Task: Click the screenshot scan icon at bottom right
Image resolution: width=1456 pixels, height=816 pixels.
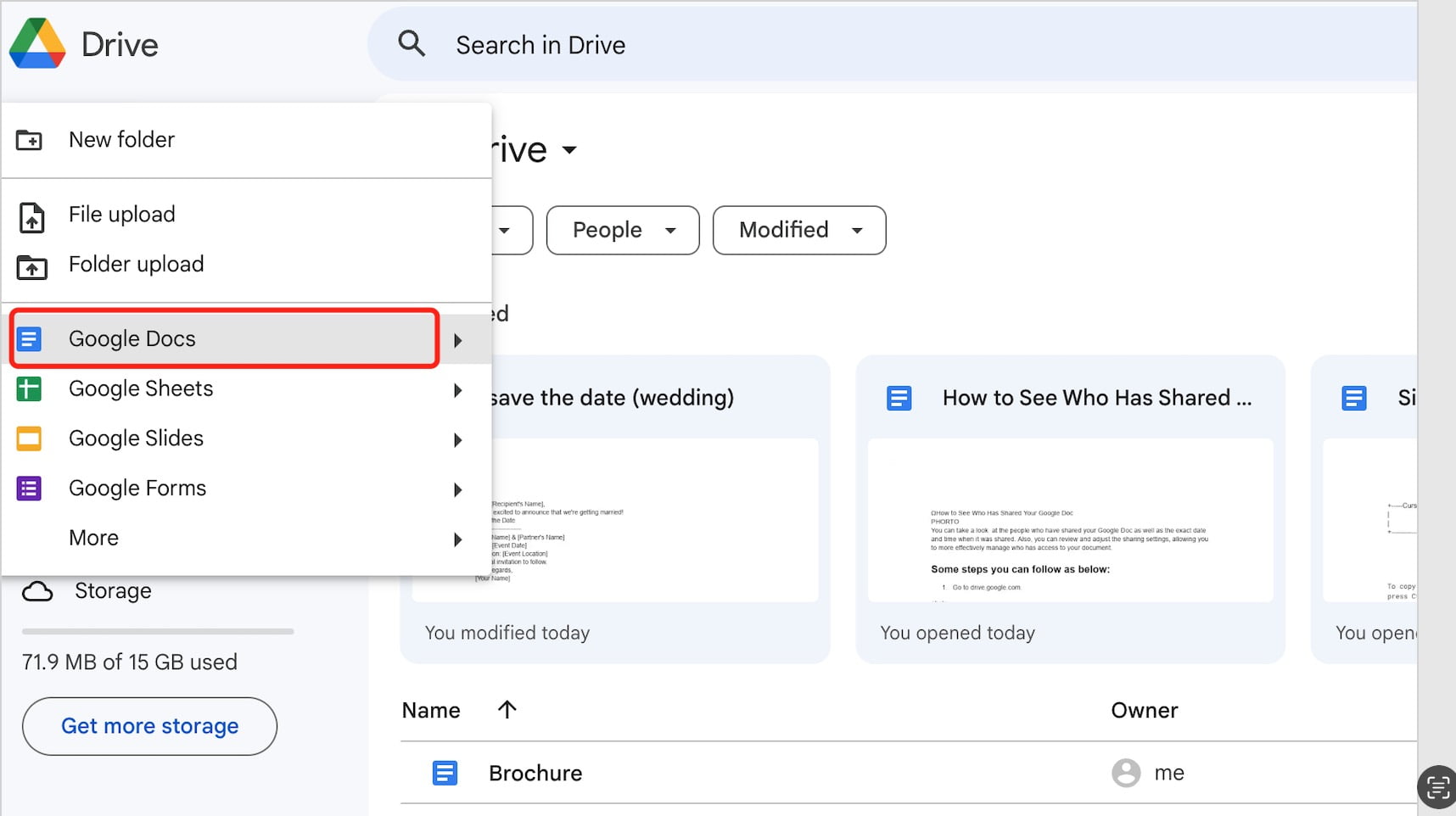Action: tap(1437, 787)
